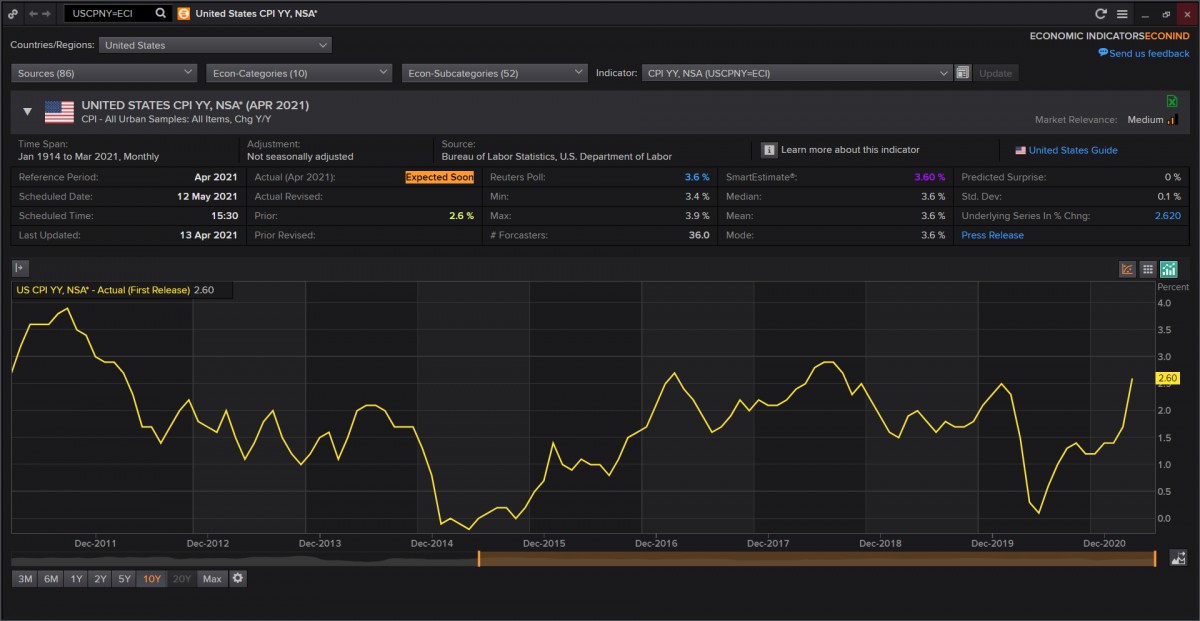Image resolution: width=1200 pixels, height=621 pixels.
Task: Open indicator list icon beside Update
Action: (x=962, y=73)
